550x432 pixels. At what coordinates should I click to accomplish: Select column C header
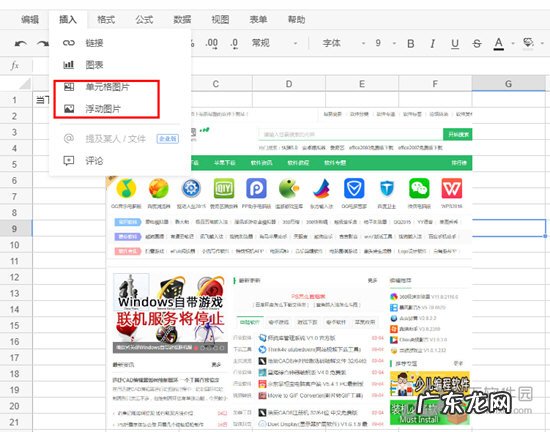pos(216,84)
